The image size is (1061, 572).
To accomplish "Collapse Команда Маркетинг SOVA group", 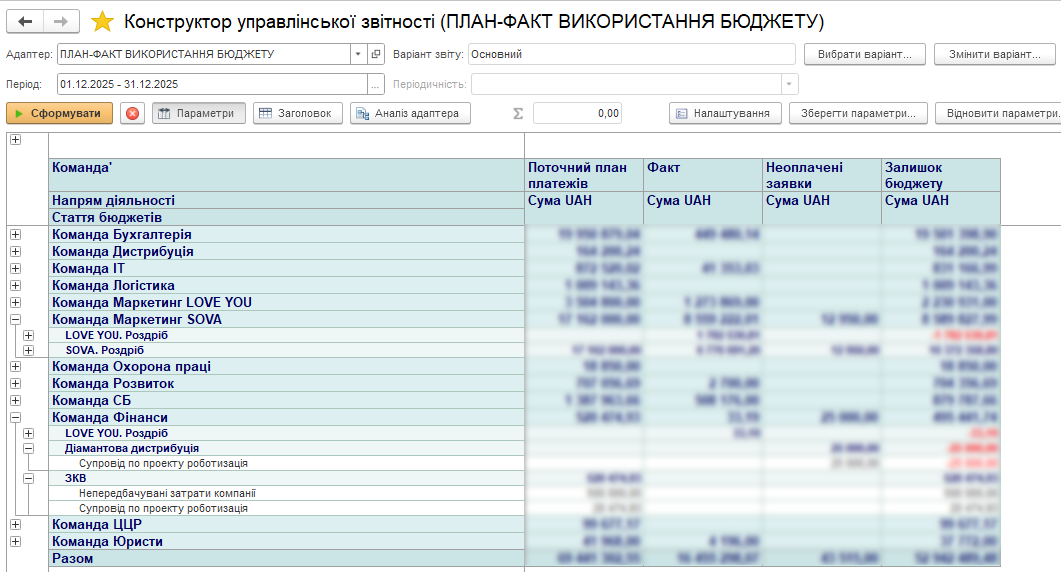I will (x=16, y=320).
